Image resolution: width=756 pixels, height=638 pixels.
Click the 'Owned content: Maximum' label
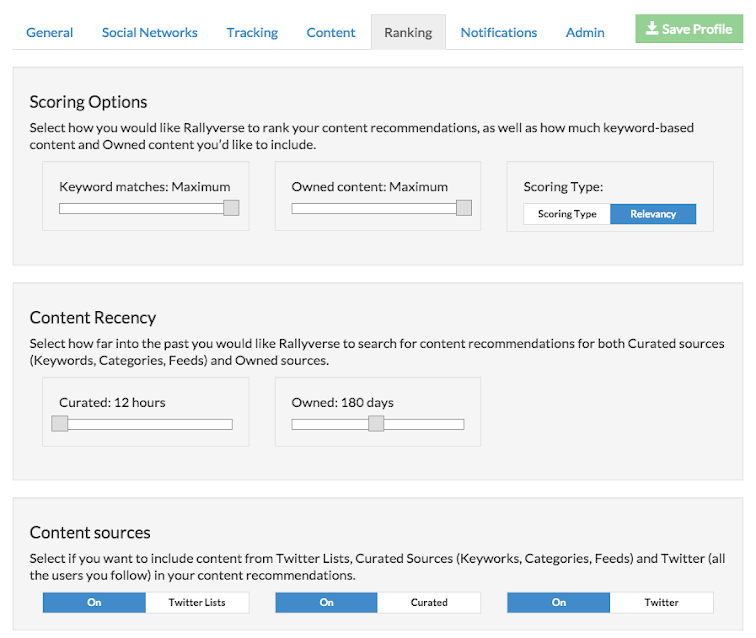370,187
